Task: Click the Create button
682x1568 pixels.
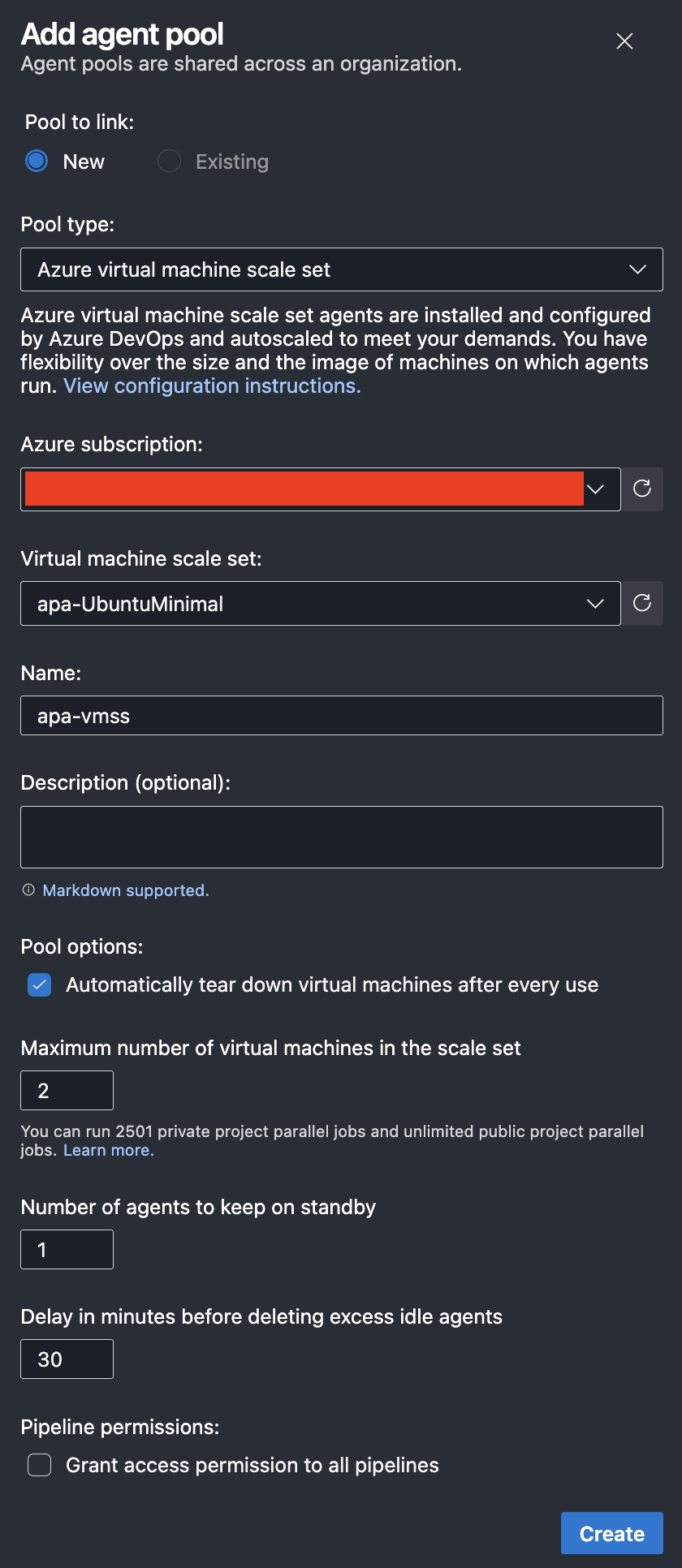Action: [612, 1533]
